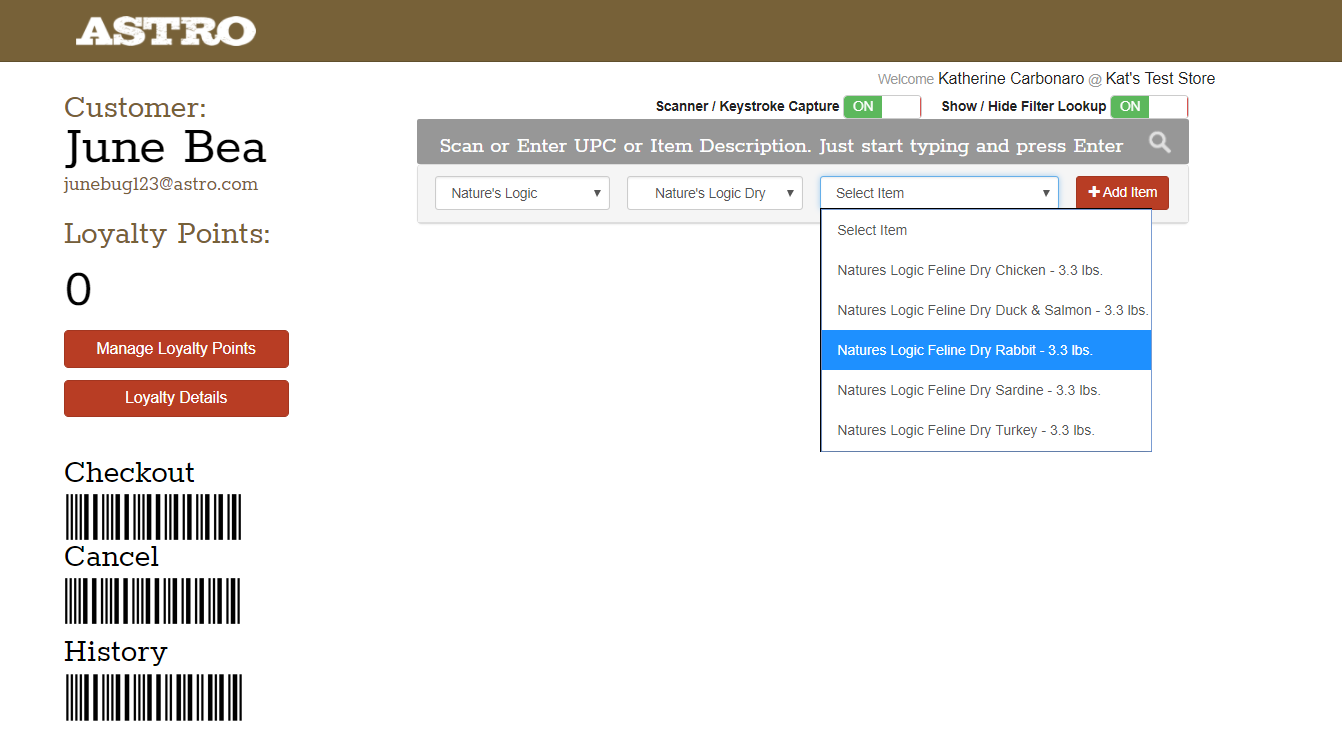The image size is (1342, 755).
Task: Click the History barcode
Action: [x=154, y=697]
